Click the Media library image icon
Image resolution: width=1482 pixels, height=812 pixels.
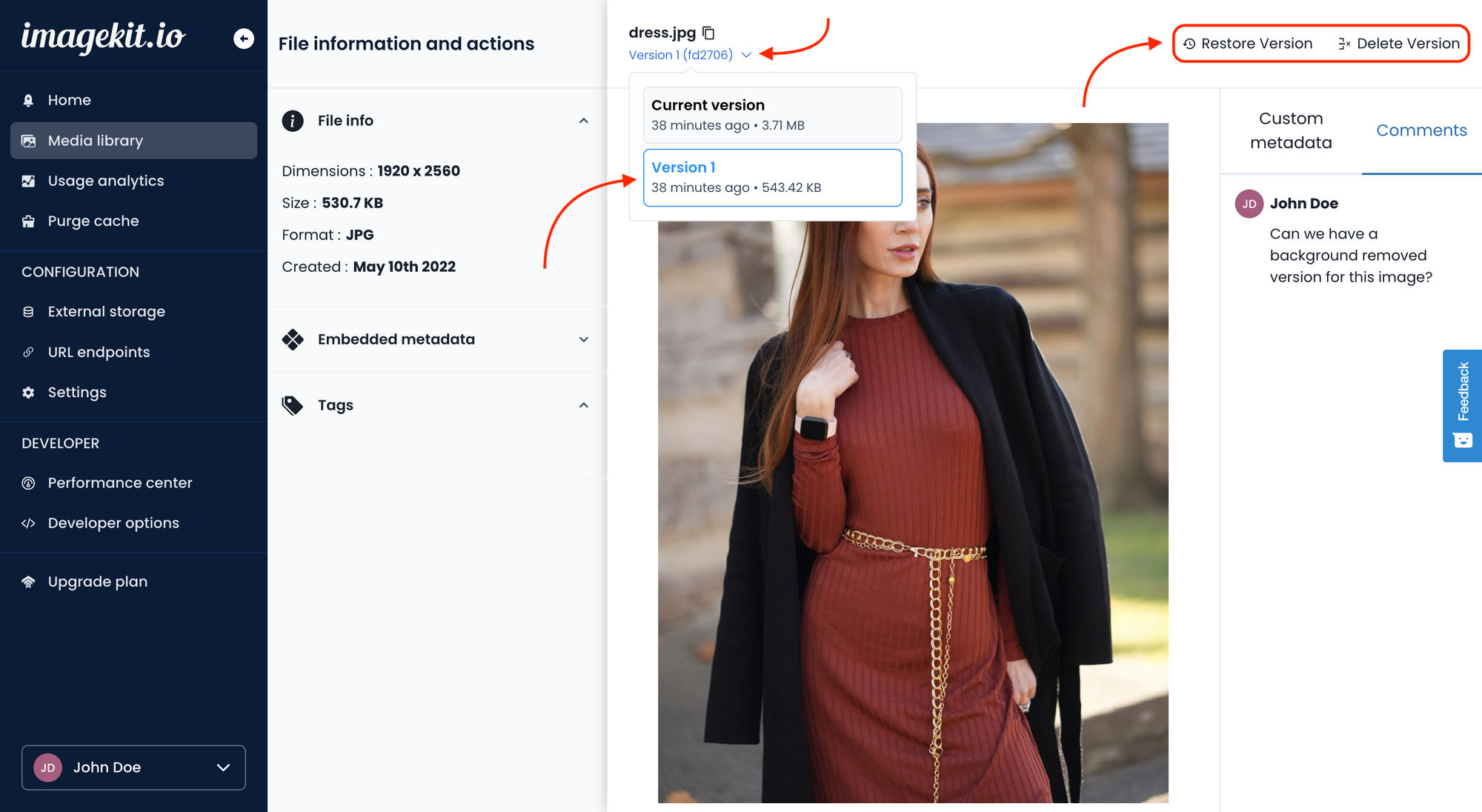(x=28, y=141)
